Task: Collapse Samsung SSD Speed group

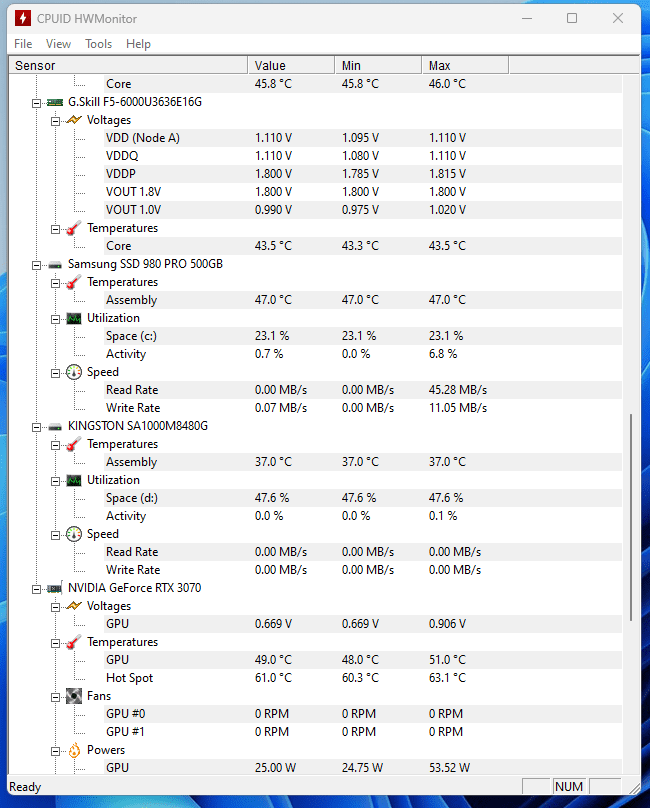Action: (x=55, y=374)
